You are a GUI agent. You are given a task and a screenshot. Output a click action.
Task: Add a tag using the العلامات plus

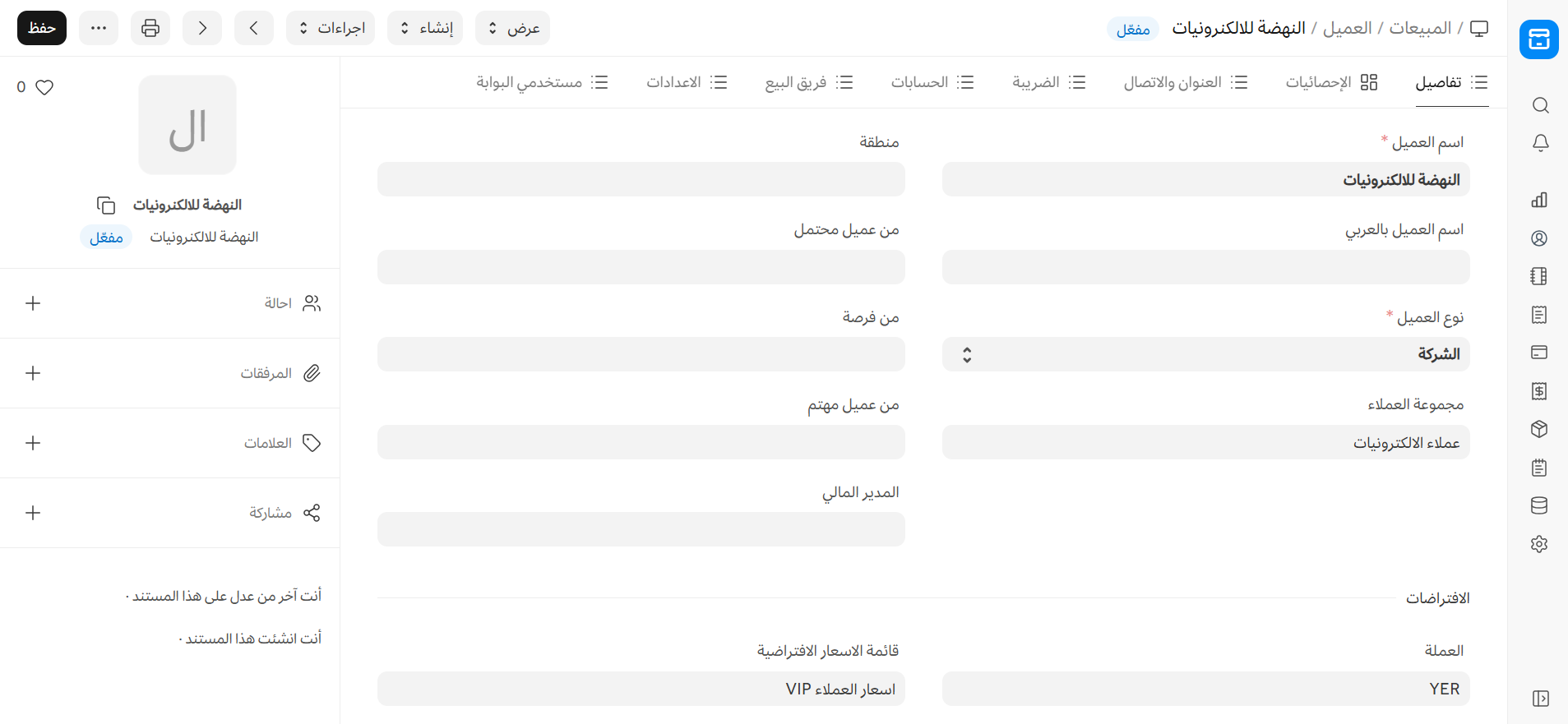point(33,443)
